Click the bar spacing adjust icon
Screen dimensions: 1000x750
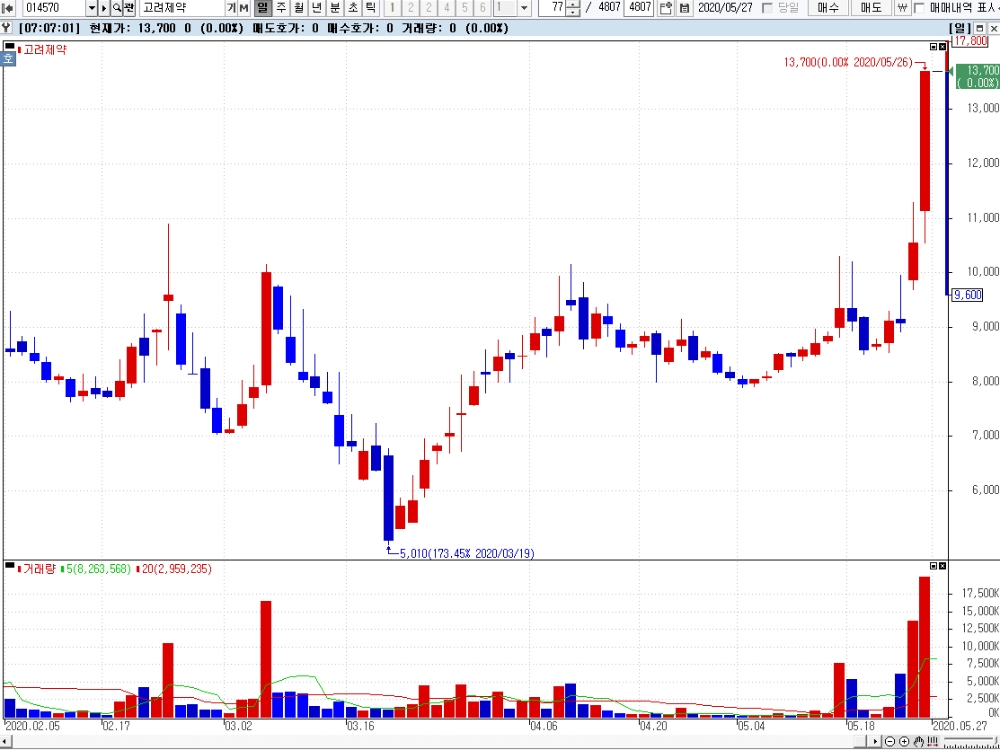[x=933, y=741]
